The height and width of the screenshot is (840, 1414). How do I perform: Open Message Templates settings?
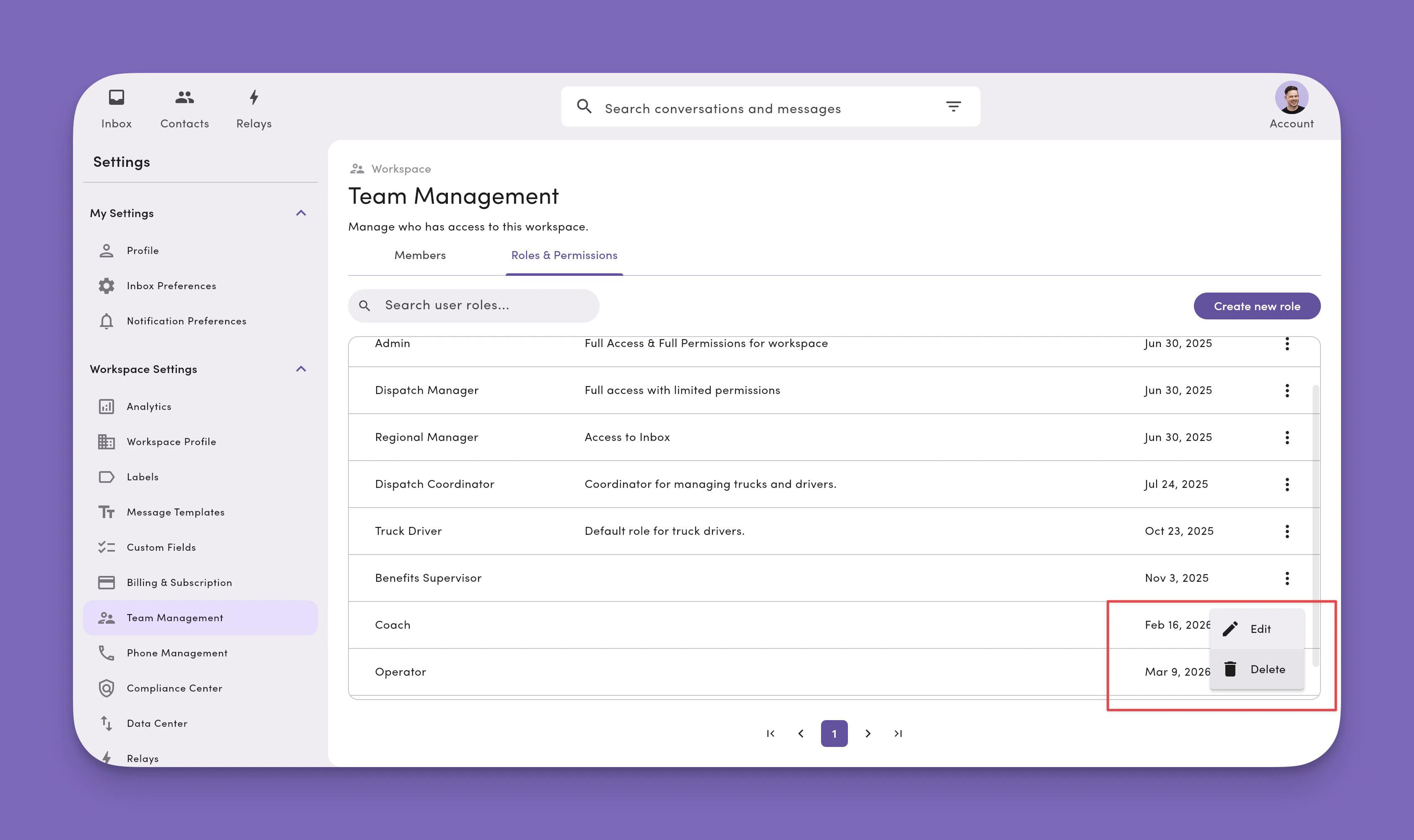pyautogui.click(x=200, y=512)
